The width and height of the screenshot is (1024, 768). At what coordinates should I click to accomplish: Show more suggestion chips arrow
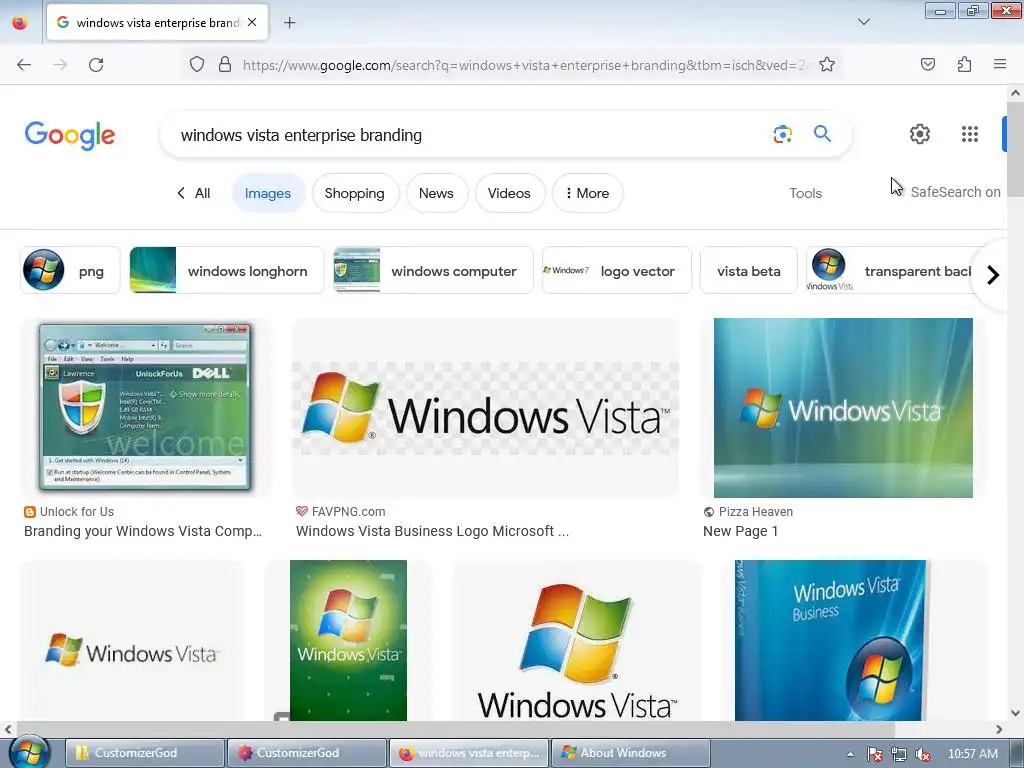point(993,275)
